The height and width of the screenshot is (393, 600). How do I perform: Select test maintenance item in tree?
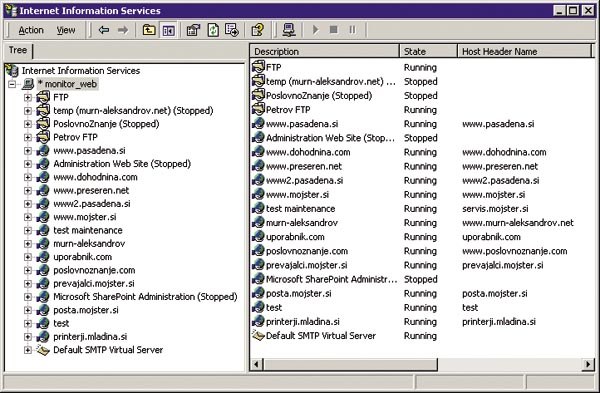coord(88,230)
